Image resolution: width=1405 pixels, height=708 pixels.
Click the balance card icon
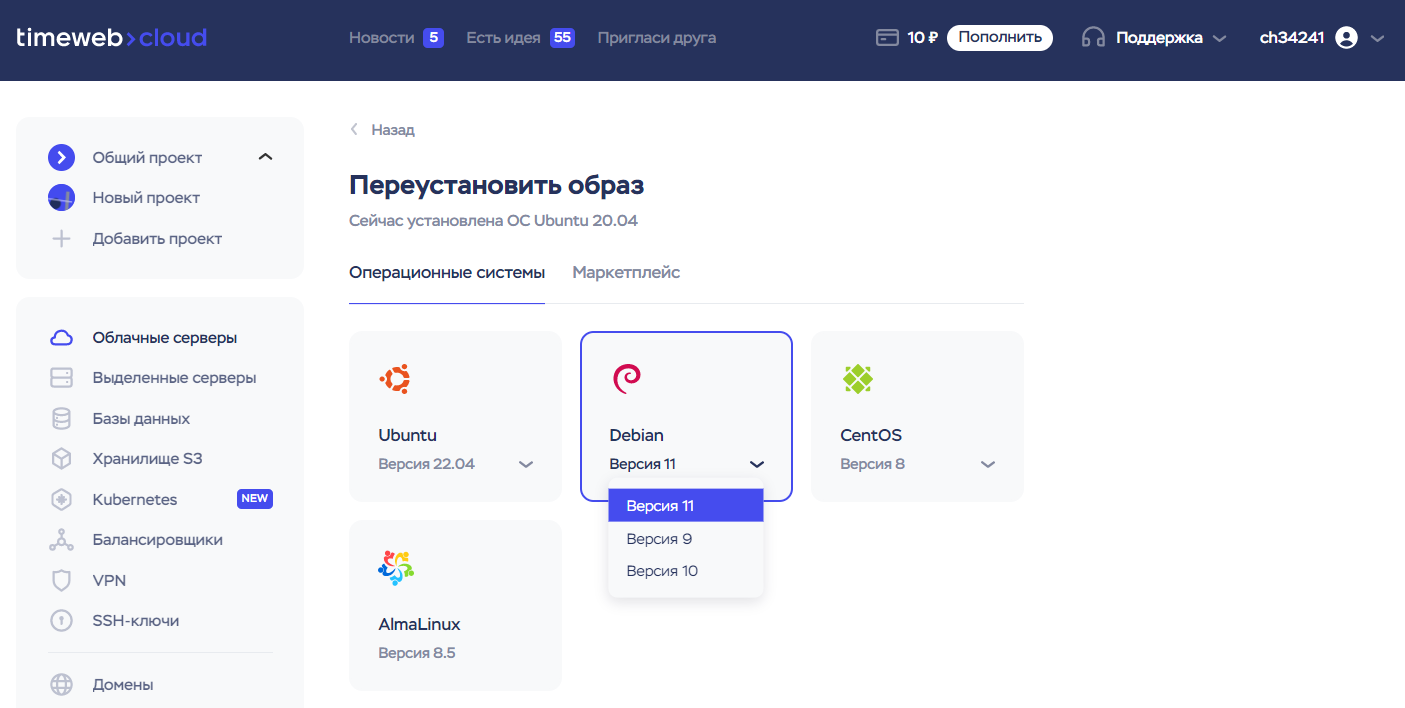(887, 38)
